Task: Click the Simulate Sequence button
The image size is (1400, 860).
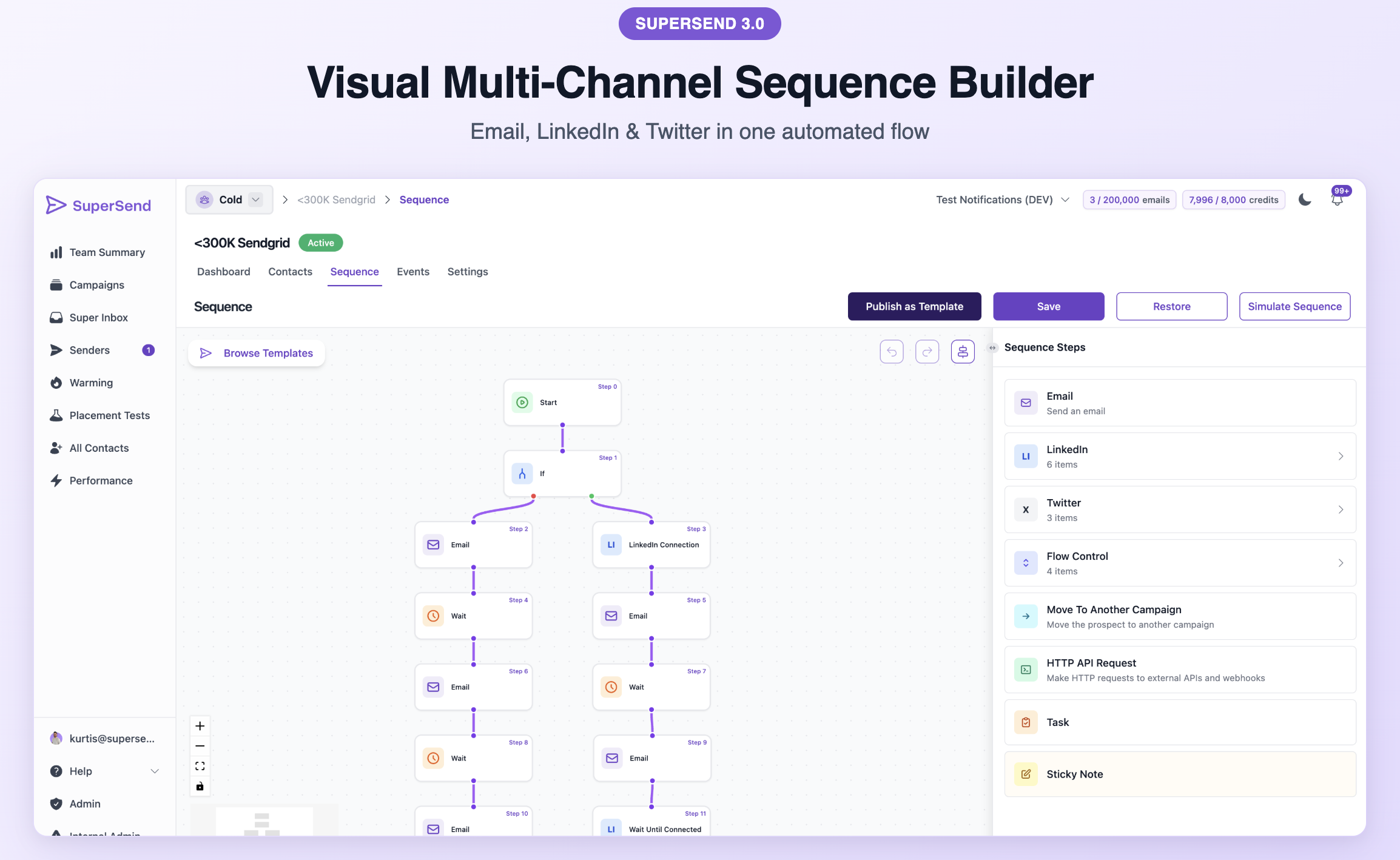Action: click(x=1294, y=306)
